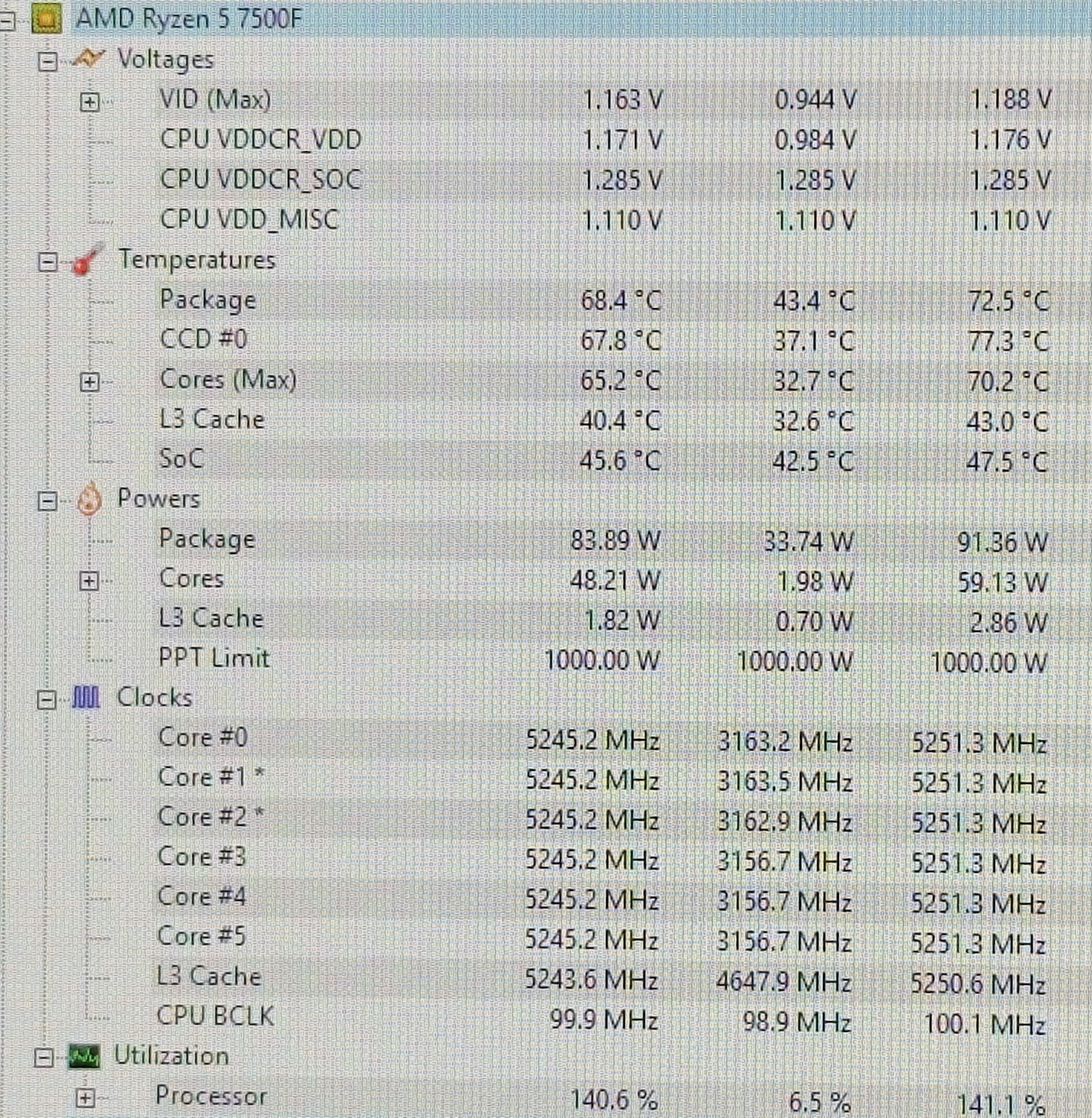
Task: Collapse the Voltages section
Action: (x=48, y=61)
